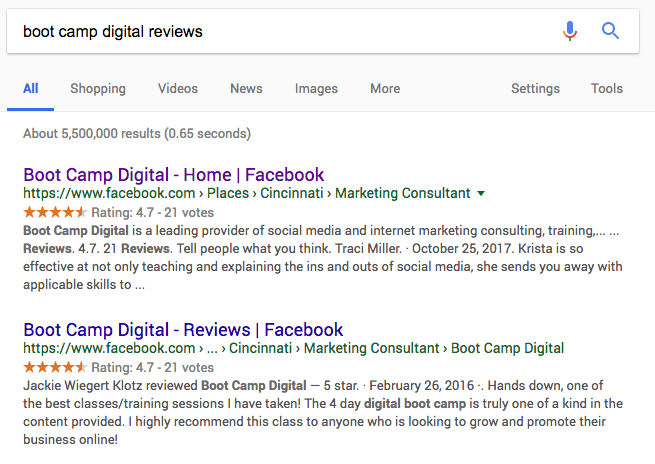
Task: Click into the search query field
Action: pos(280,31)
